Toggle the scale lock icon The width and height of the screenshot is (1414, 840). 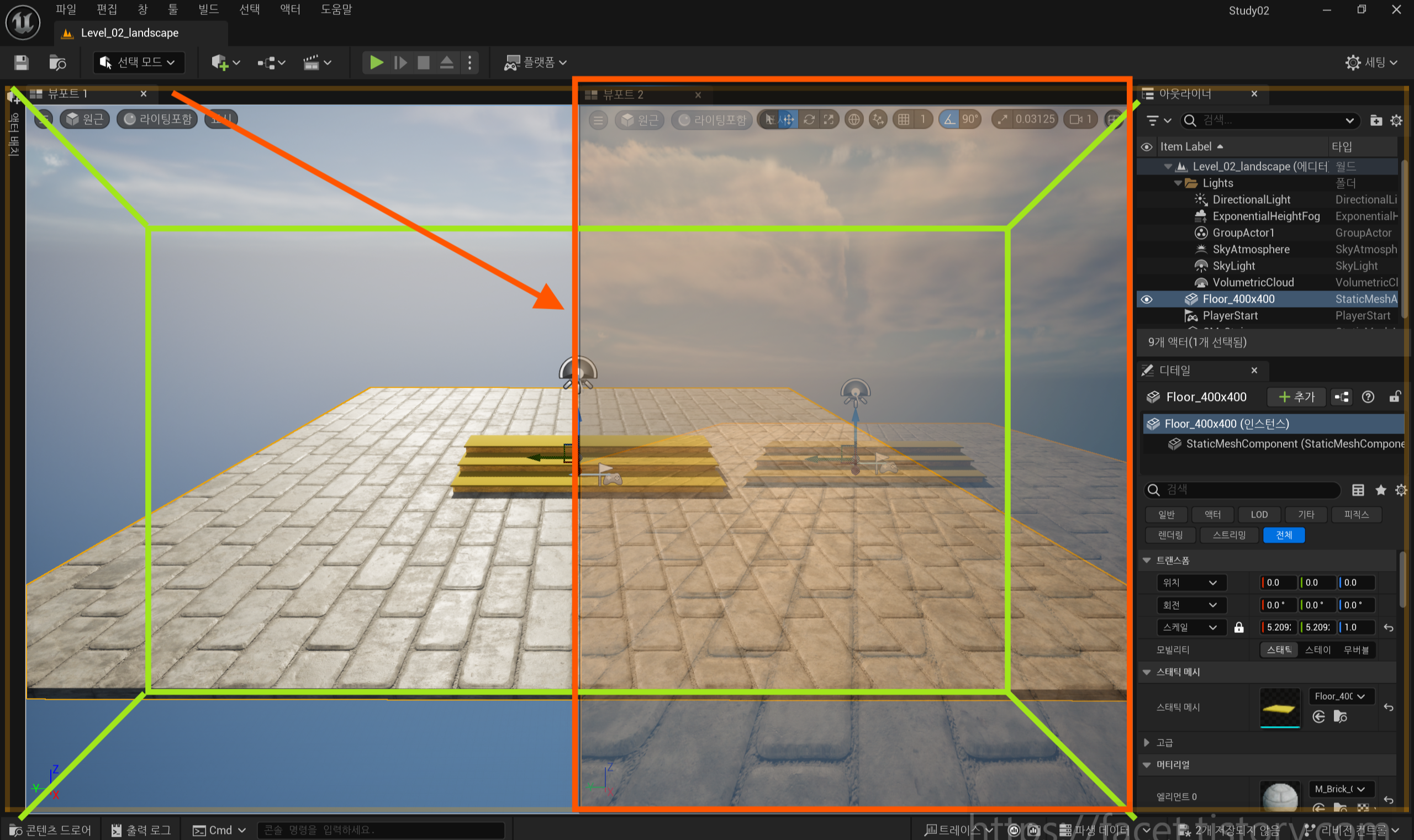pyautogui.click(x=1238, y=627)
